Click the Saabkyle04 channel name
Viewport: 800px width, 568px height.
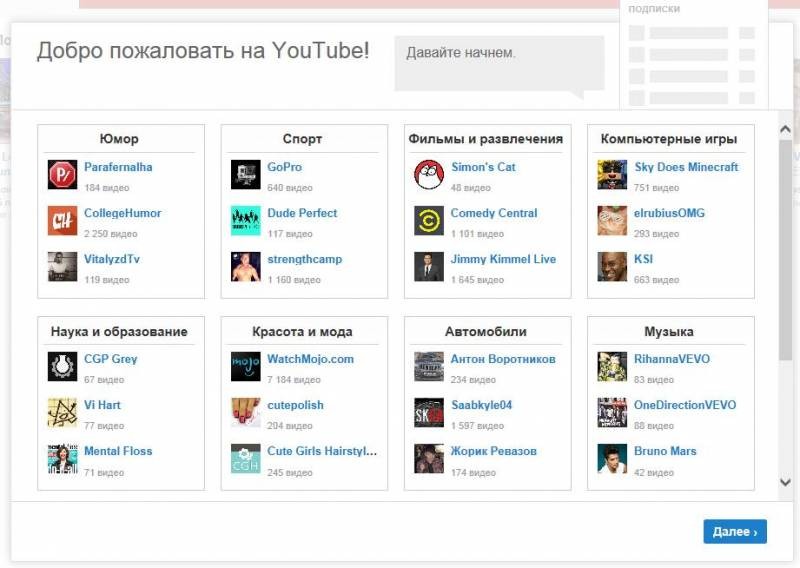[x=481, y=405]
